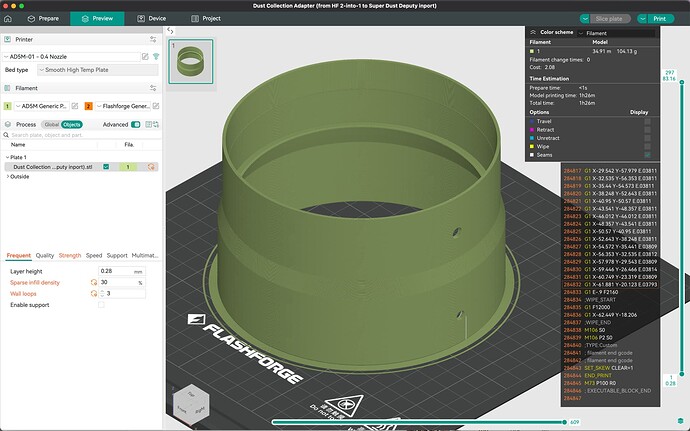
Task: Enable Retract display checkbox
Action: click(x=647, y=130)
